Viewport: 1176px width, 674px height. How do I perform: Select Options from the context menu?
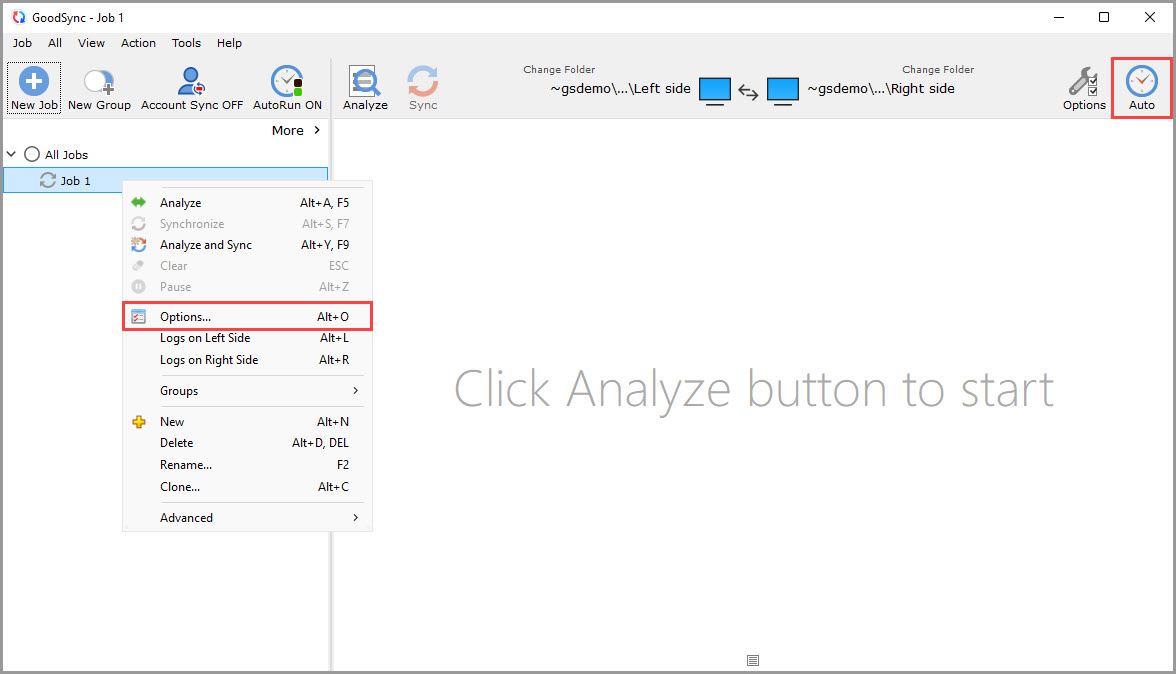pos(187,315)
